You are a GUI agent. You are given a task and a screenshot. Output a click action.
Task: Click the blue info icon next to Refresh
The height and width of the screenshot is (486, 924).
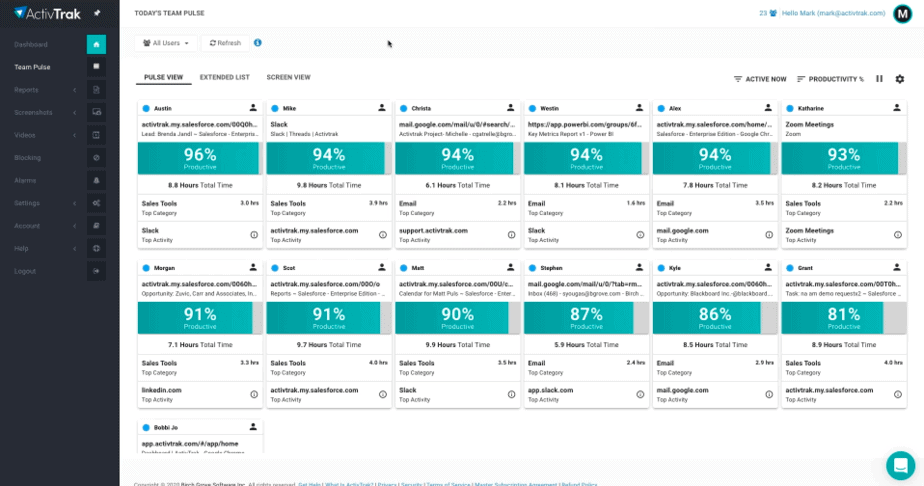[x=258, y=43]
